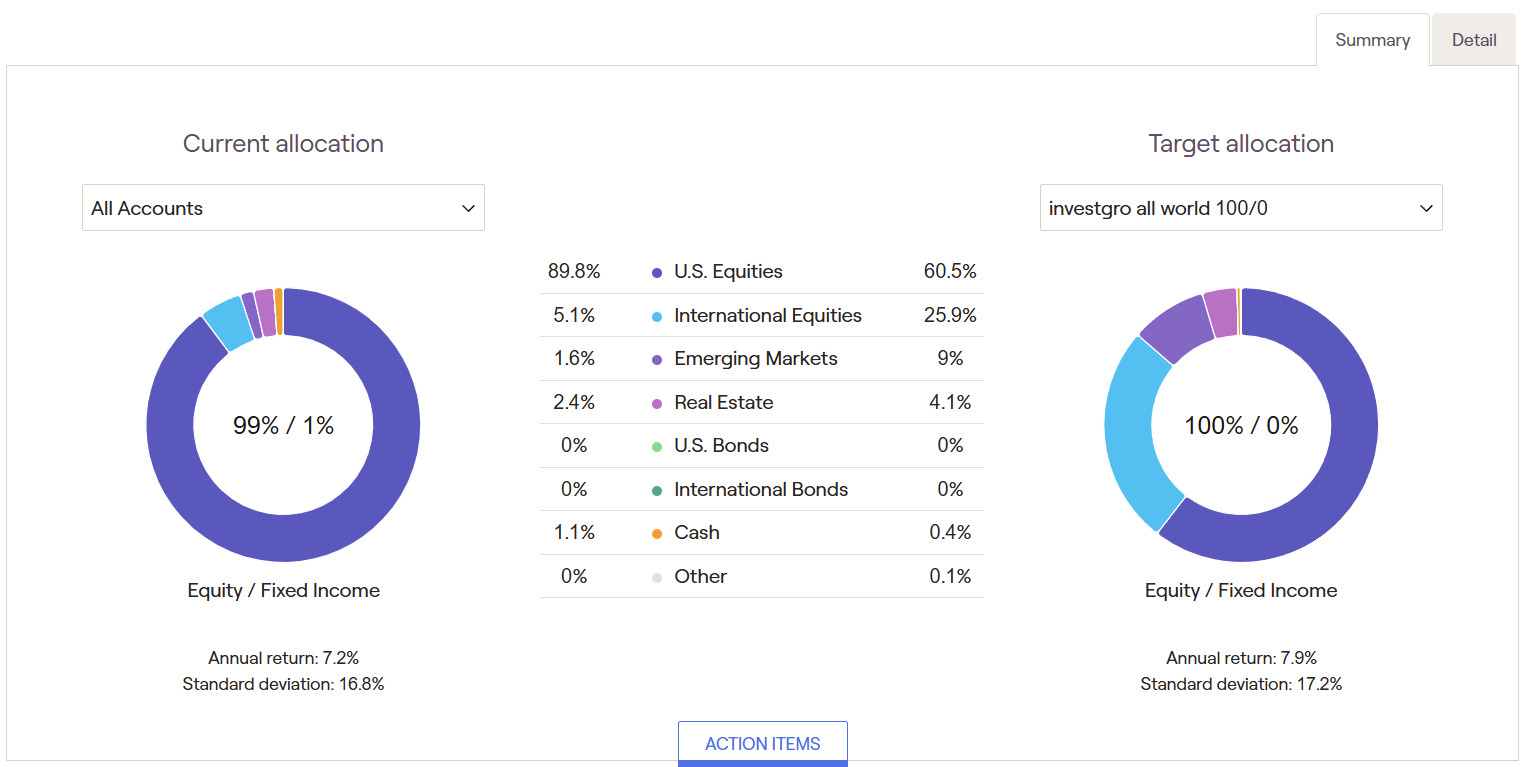Click the International Bonds legend dot
Viewport: 1523px width, 767px height.
[x=657, y=490]
